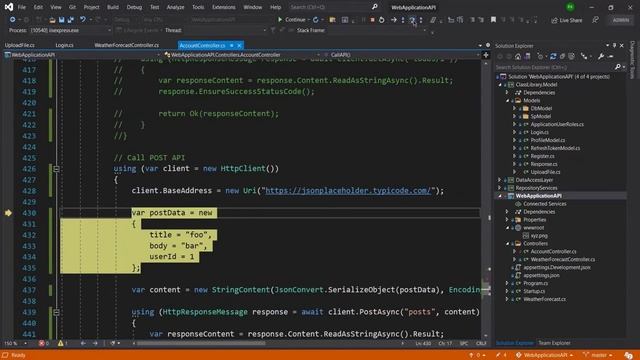Image resolution: width=640 pixels, height=360 pixels.
Task: Open the Debug menu
Action: (134, 7)
